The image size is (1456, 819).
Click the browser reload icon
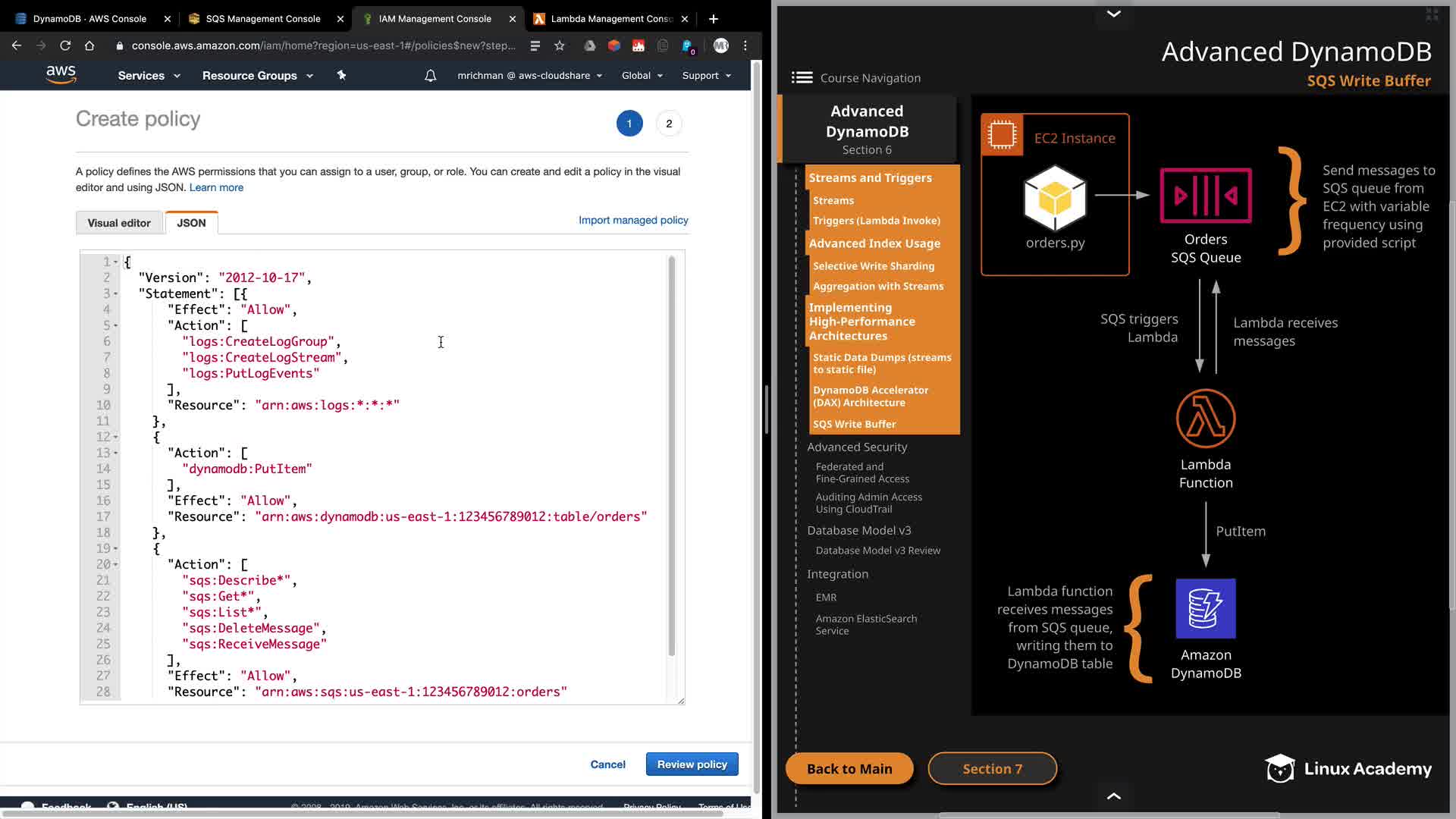click(x=65, y=45)
